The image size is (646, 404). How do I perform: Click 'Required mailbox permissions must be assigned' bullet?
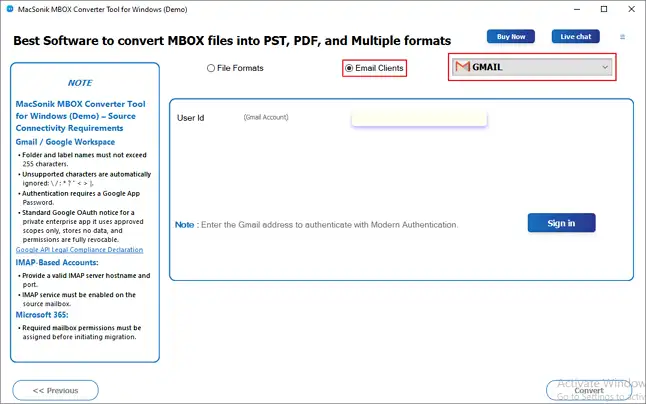coord(82,332)
